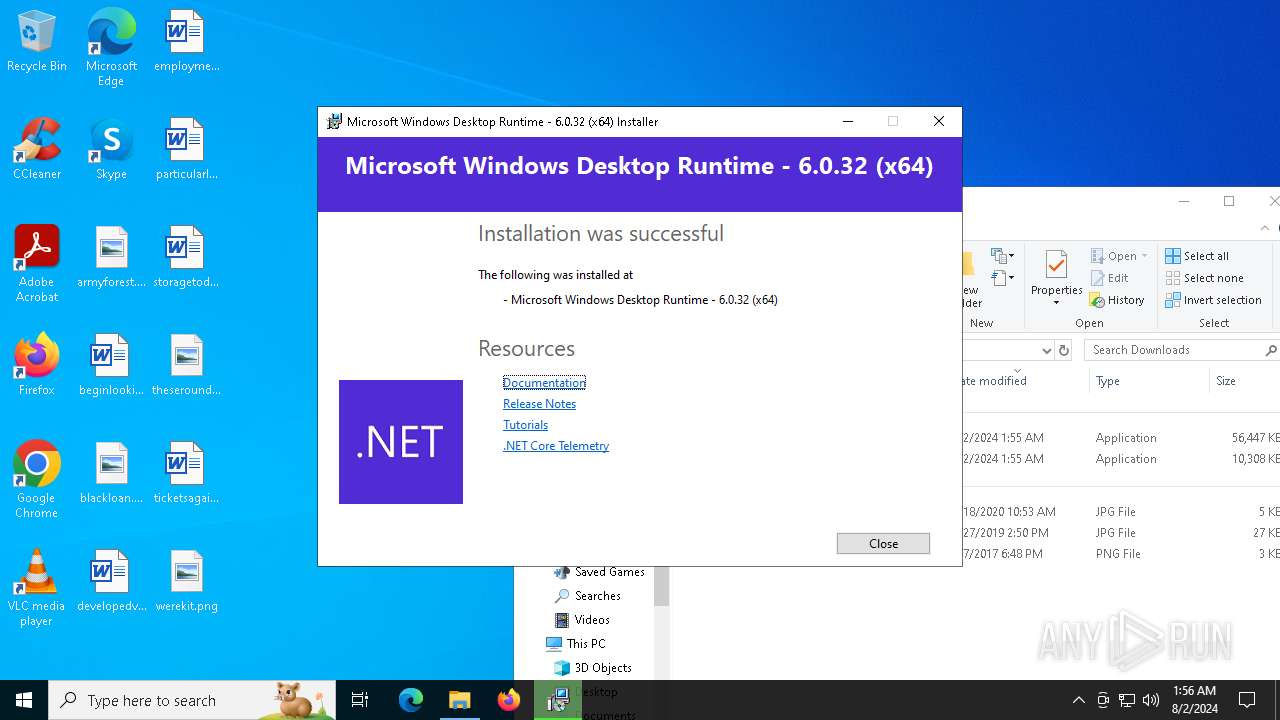Open the Windows Start menu
Image resolution: width=1280 pixels, height=720 pixels.
[x=24, y=700]
